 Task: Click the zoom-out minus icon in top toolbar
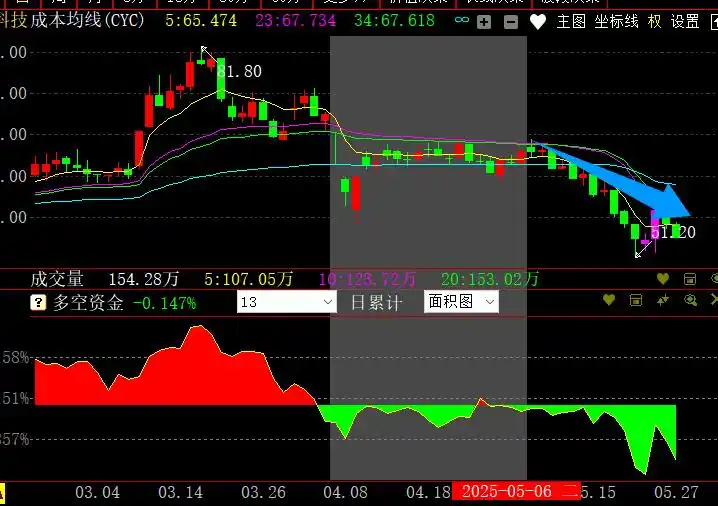510,21
